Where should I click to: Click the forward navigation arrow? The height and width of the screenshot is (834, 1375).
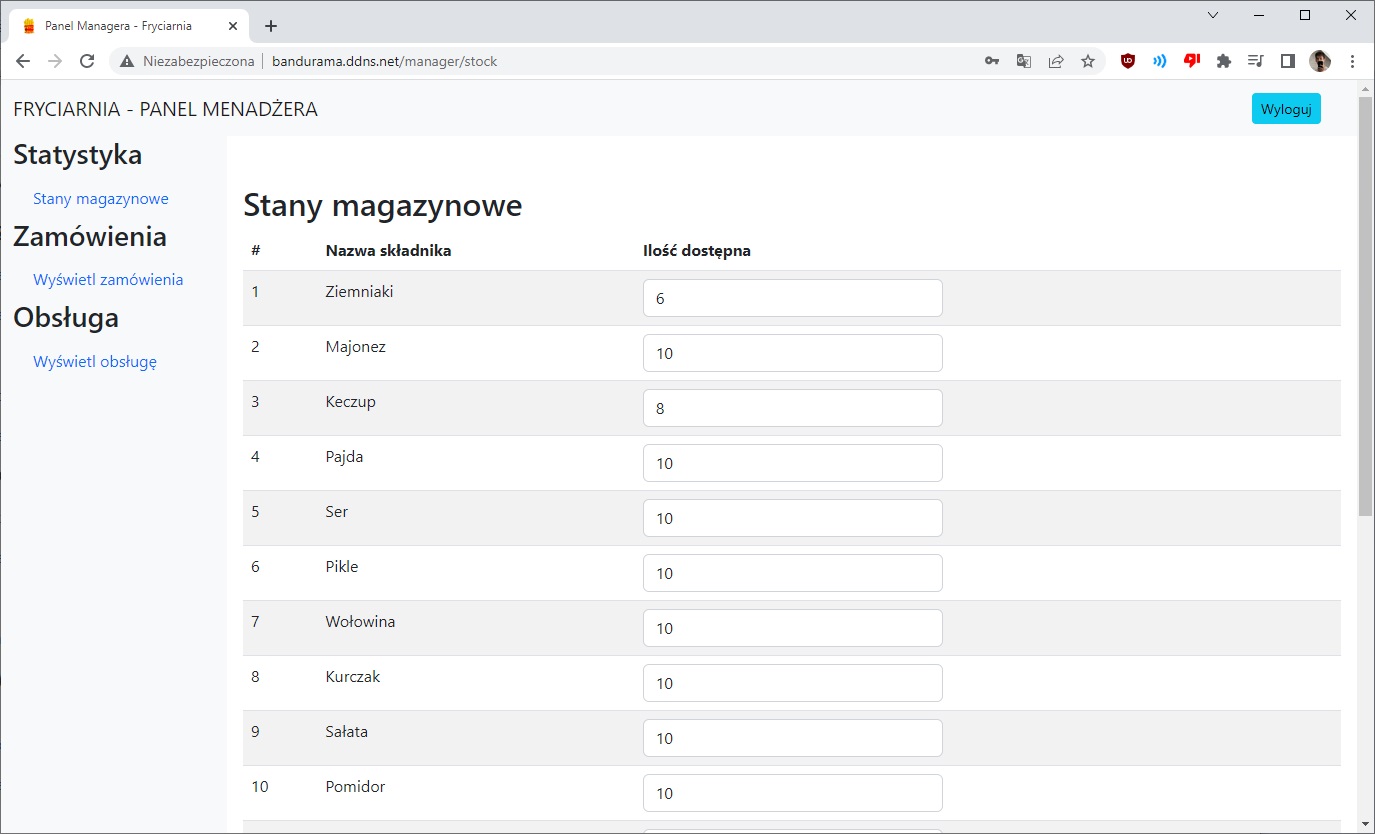55,61
